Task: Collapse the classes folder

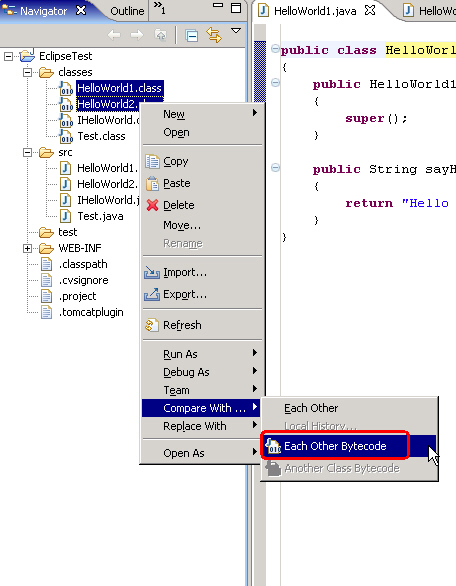Action: [x=27, y=72]
